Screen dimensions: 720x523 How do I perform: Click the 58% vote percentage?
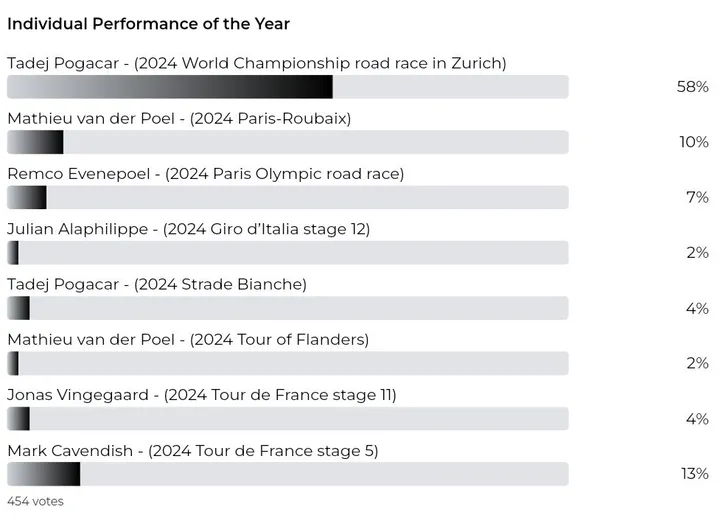point(692,87)
